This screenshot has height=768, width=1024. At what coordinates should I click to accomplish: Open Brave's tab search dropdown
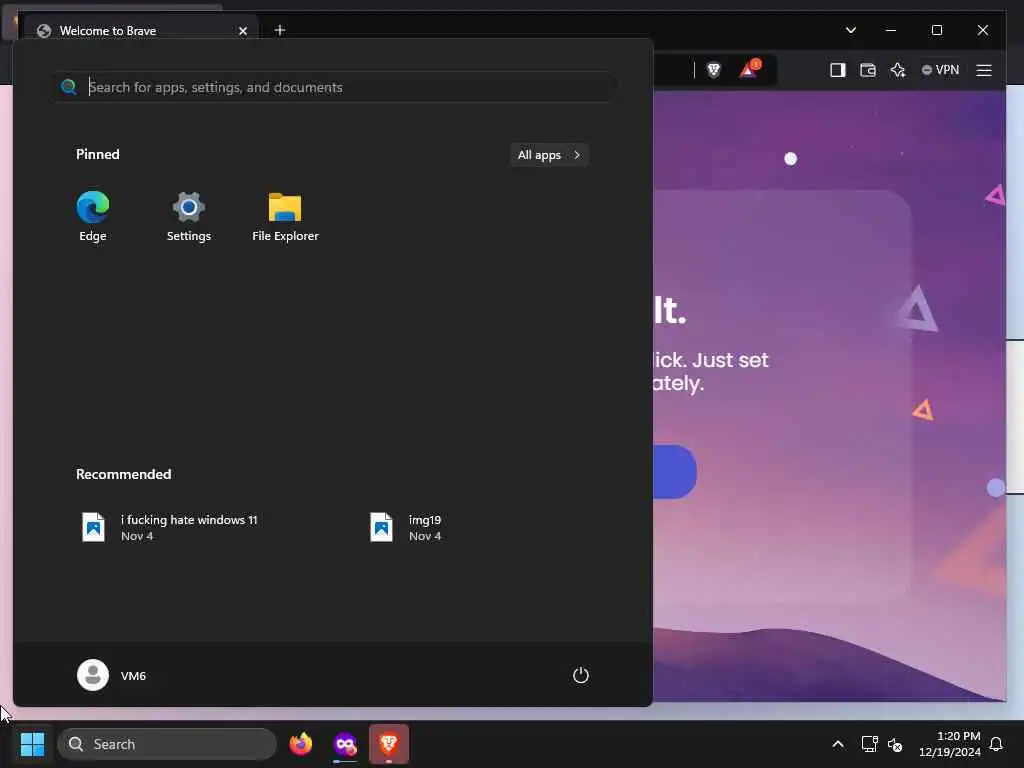tap(850, 30)
